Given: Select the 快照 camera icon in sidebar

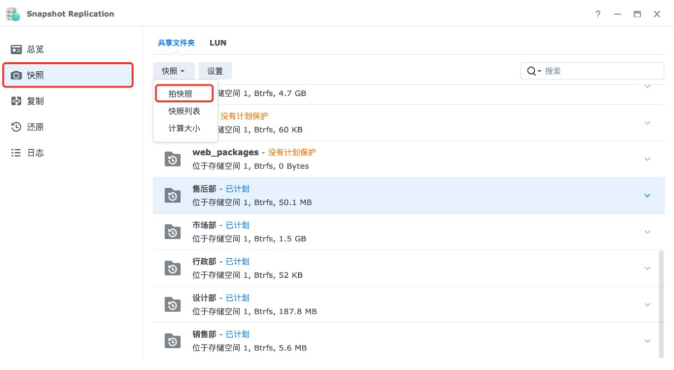Looking at the screenshot, I should [16, 75].
